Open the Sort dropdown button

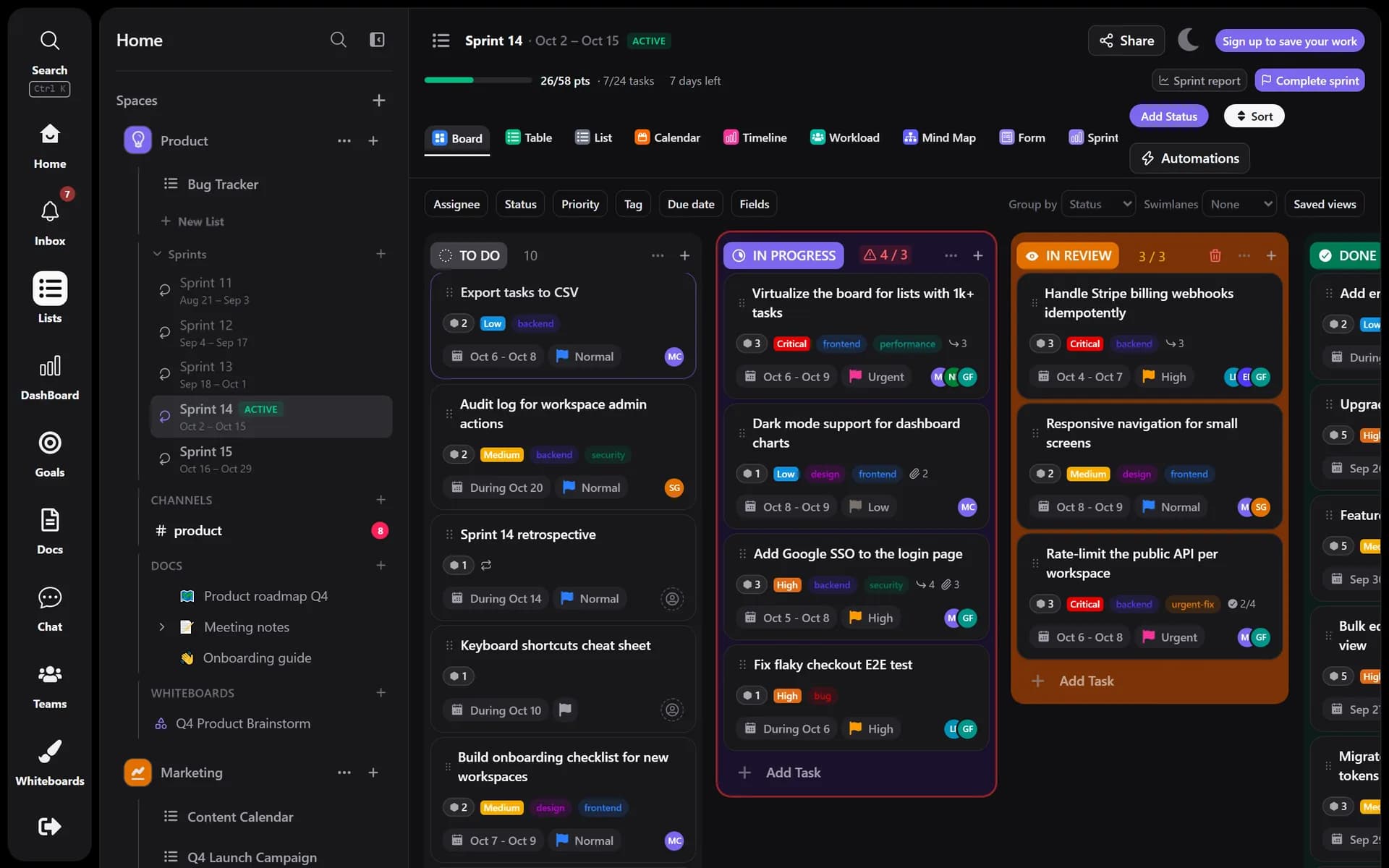pos(1254,116)
